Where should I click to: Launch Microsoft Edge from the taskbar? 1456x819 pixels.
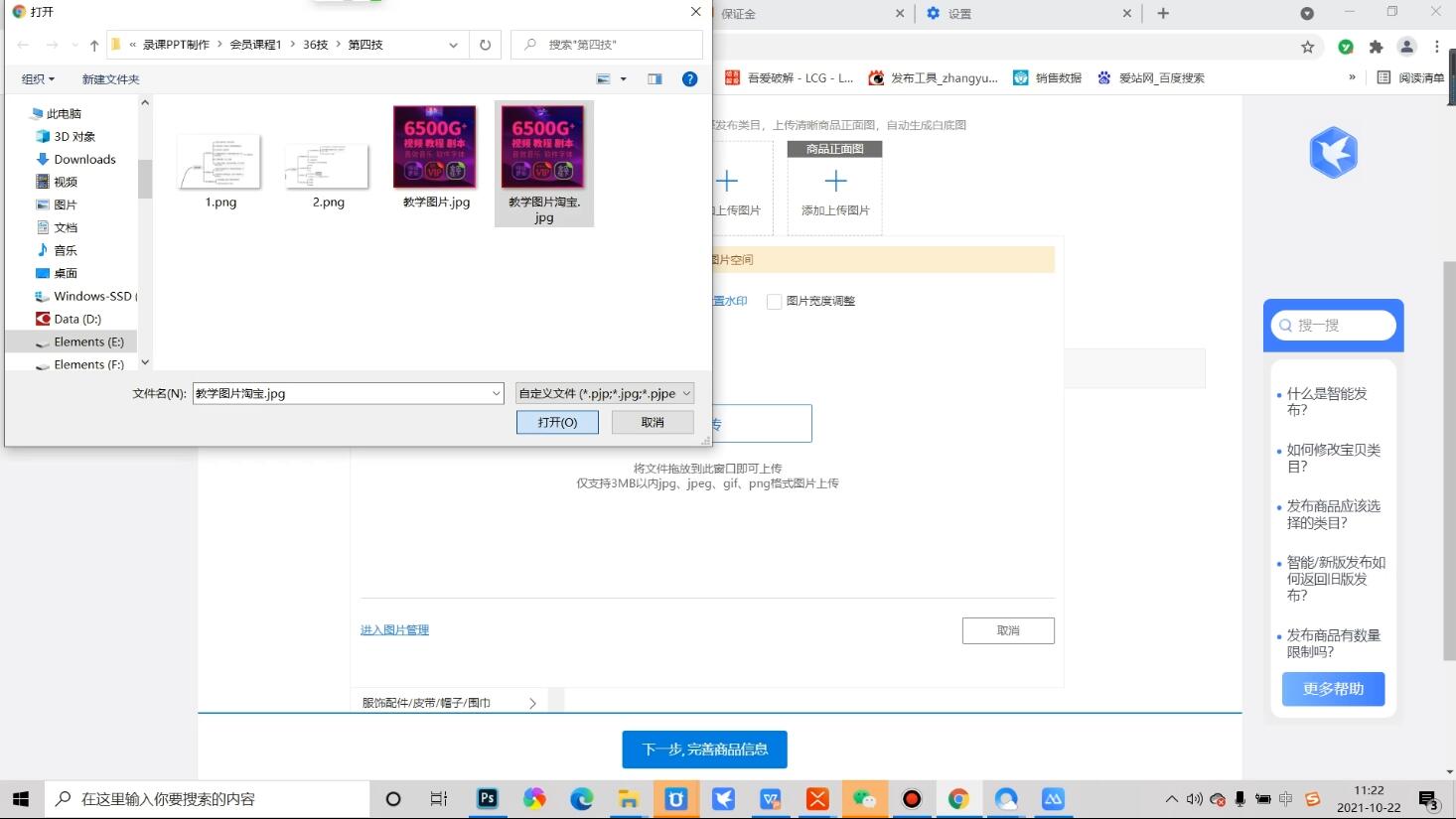[x=582, y=798]
